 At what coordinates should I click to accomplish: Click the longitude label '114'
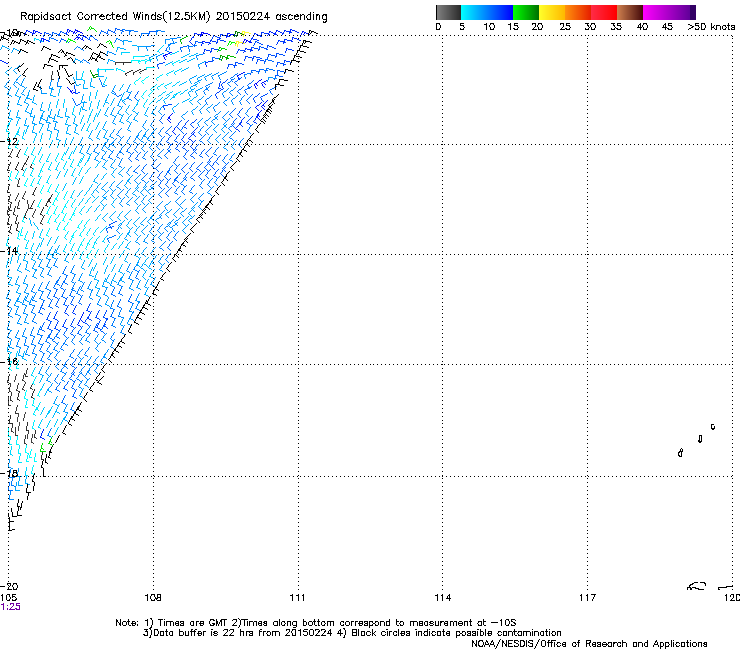click(443, 598)
